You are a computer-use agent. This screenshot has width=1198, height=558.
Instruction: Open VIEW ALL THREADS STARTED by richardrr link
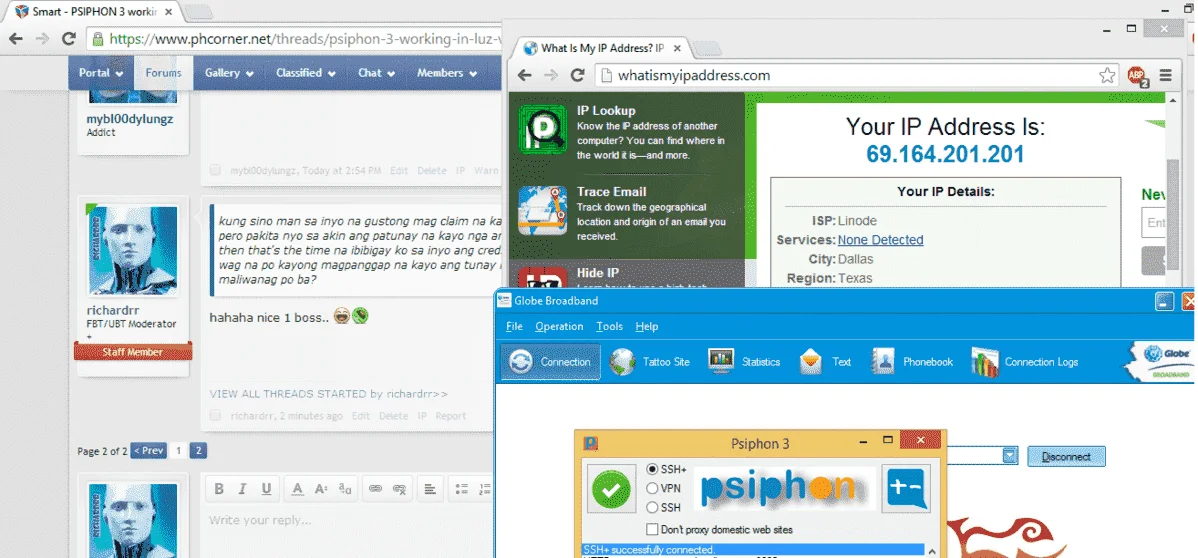[x=329, y=394]
